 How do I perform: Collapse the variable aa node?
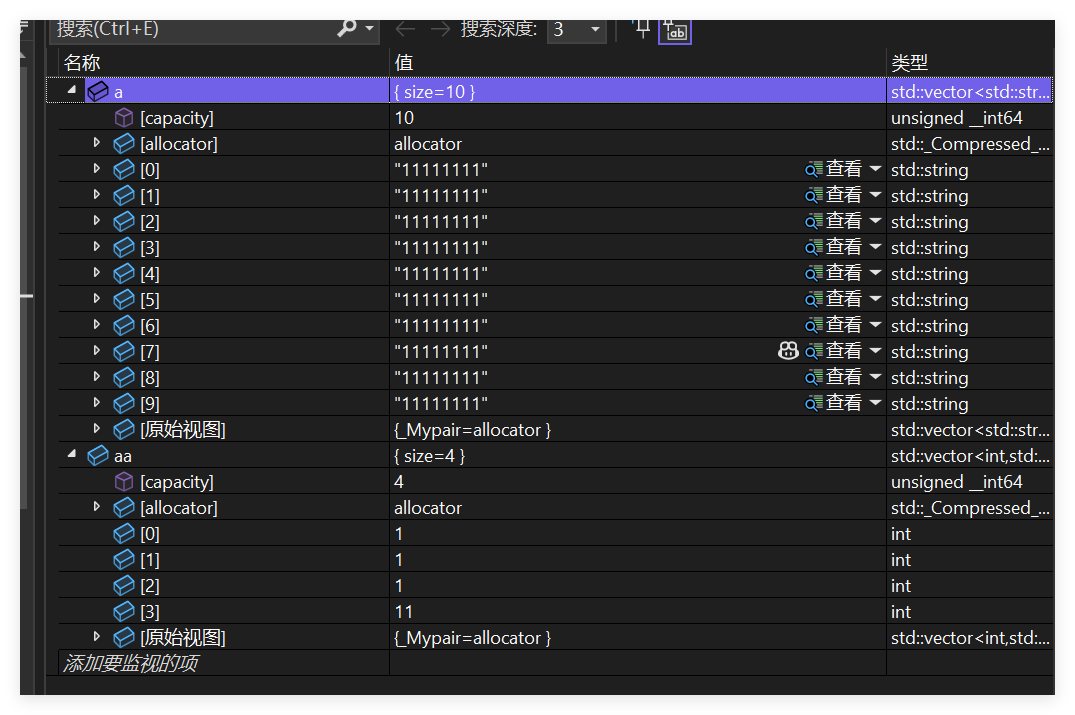tap(71, 454)
